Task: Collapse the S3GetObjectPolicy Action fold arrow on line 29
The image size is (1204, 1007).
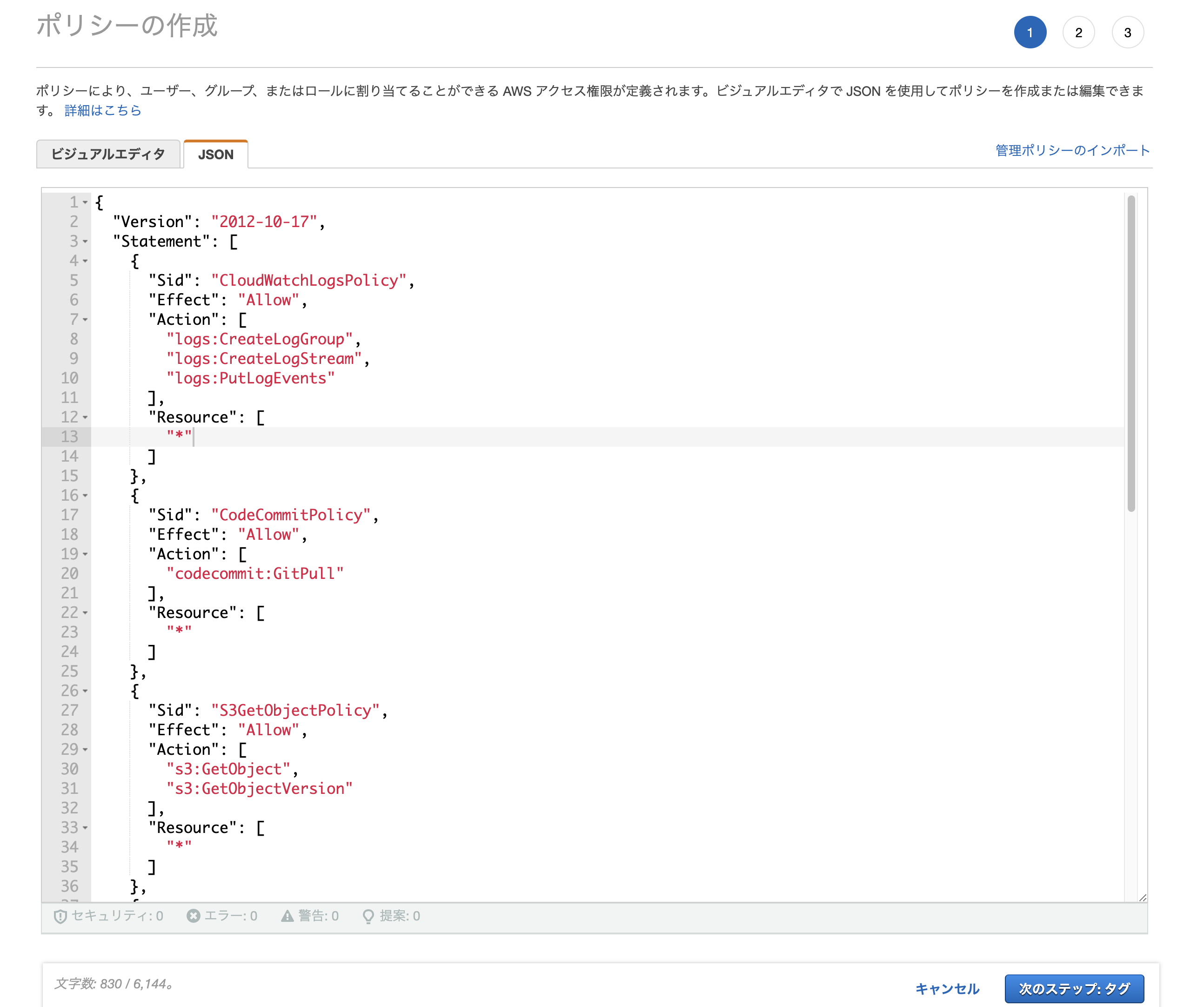Action: [x=85, y=750]
